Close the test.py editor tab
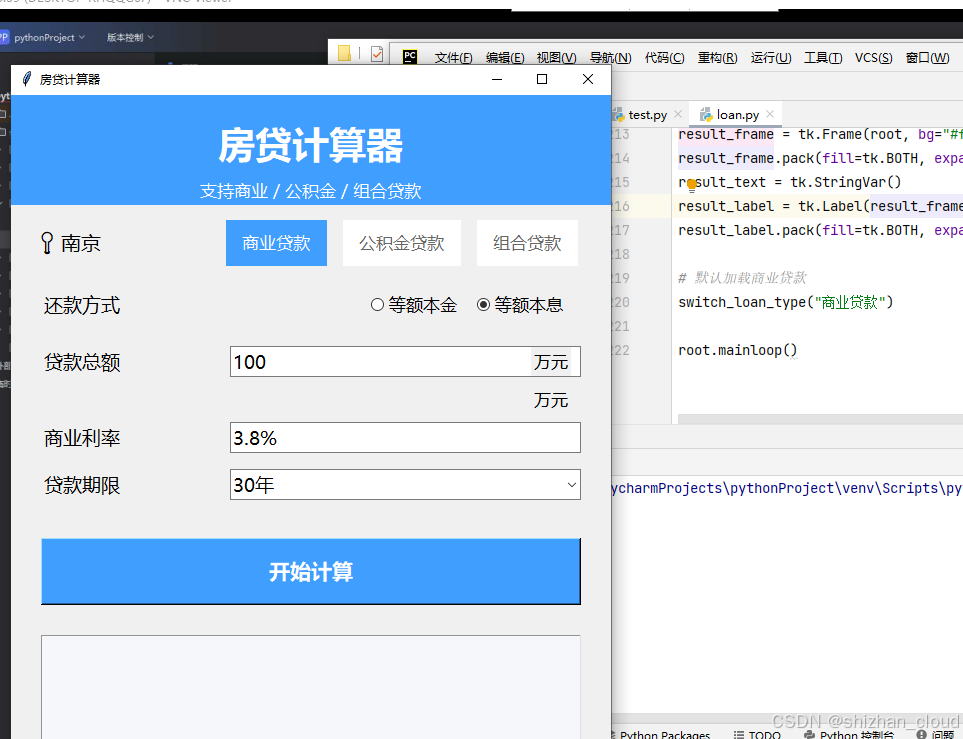Image resolution: width=963 pixels, height=739 pixels. coord(678,114)
